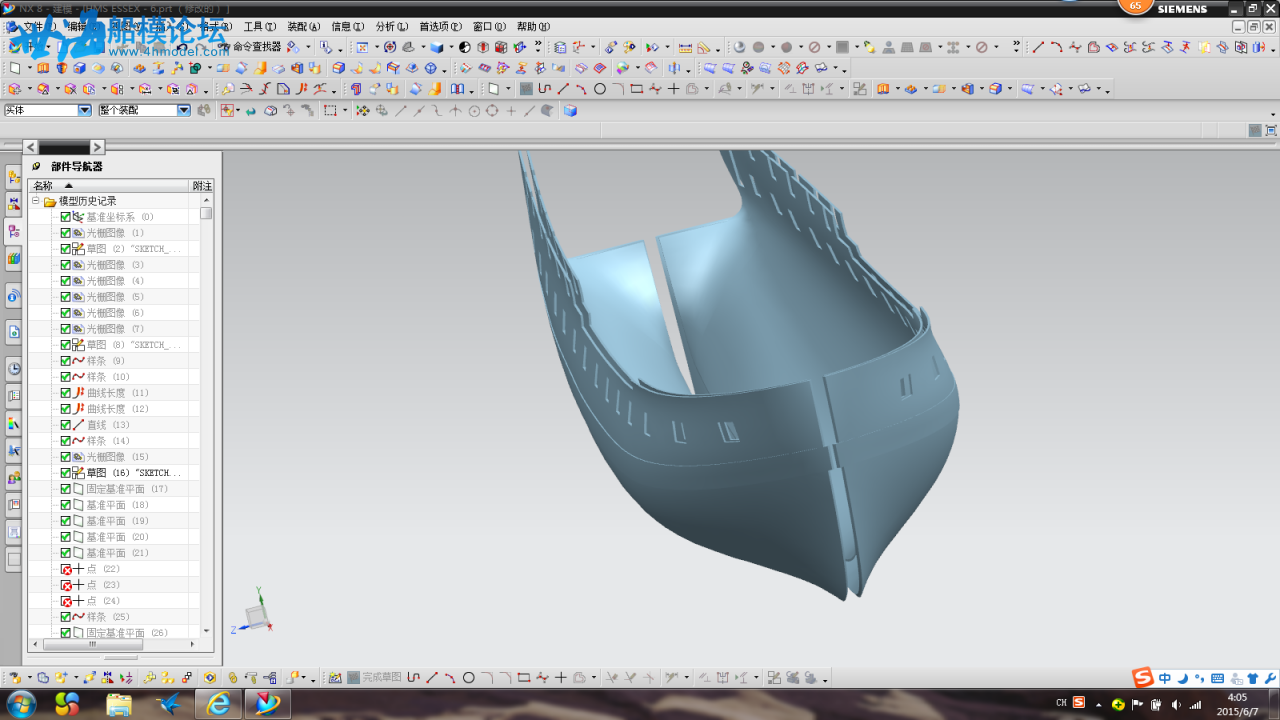Open dropdown arrow next to rectangle selection icon
Screen dimensions: 1280x720
point(345,111)
